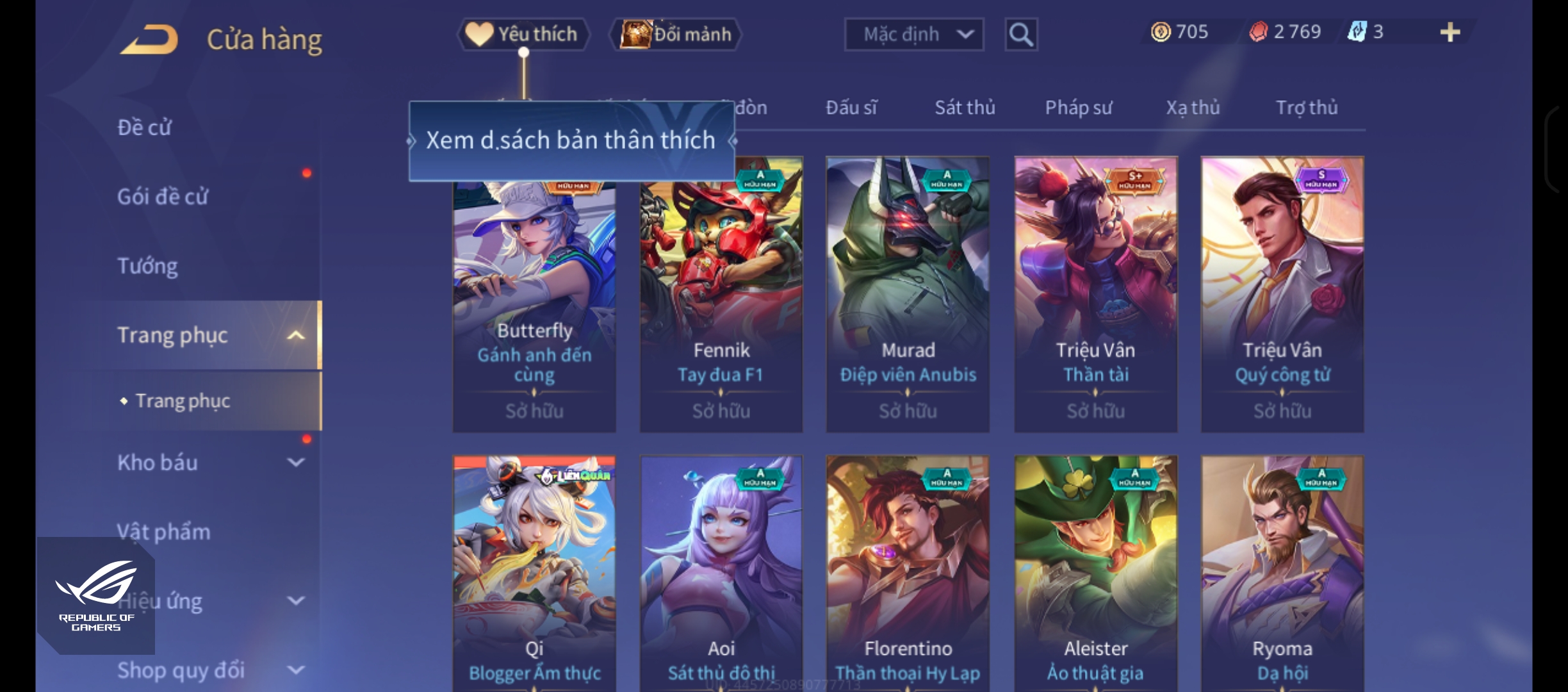Tap the red gem icon showing 2 769
The height and width of the screenshot is (692, 1568).
click(1258, 31)
